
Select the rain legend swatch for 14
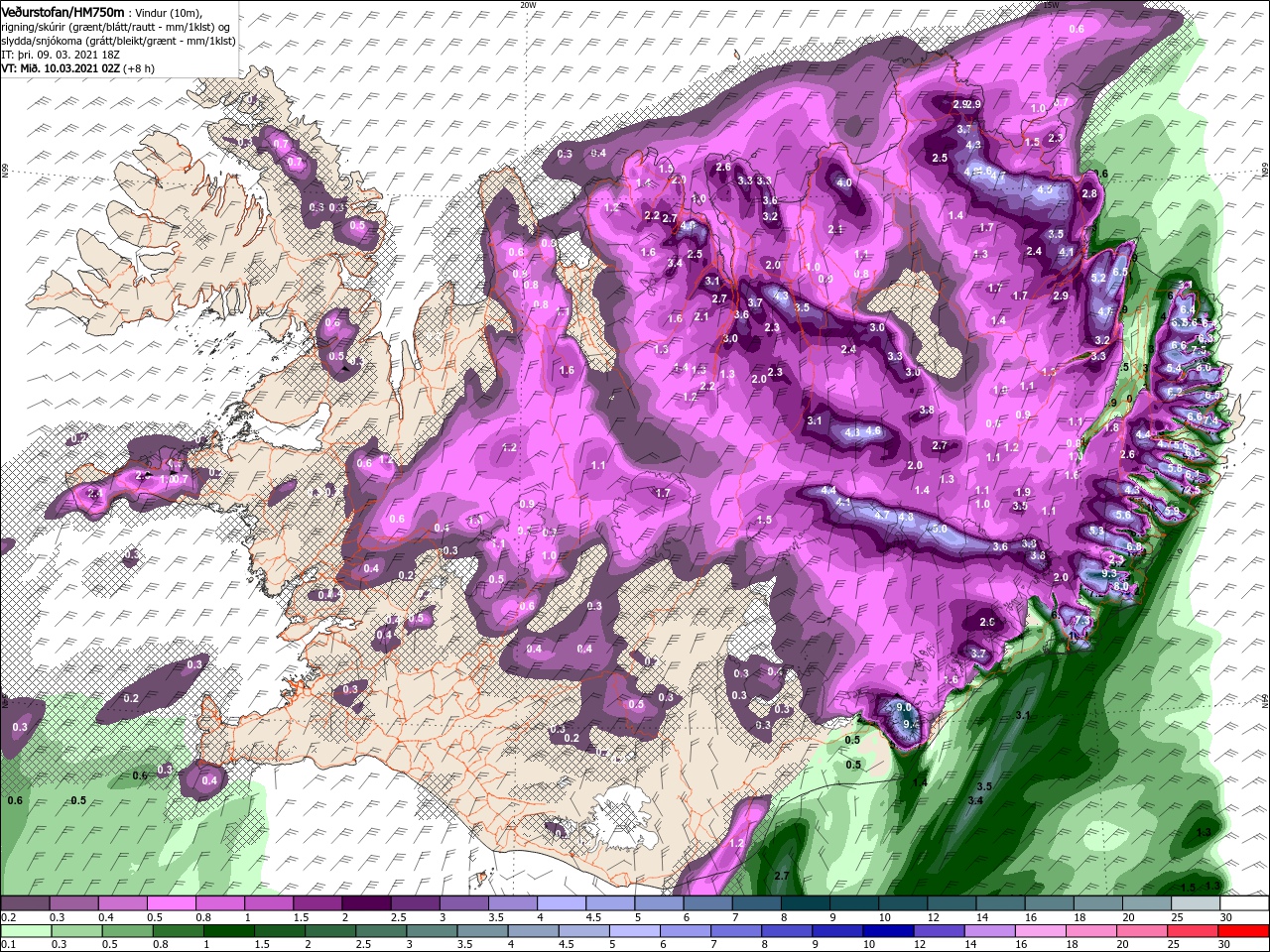point(990,931)
